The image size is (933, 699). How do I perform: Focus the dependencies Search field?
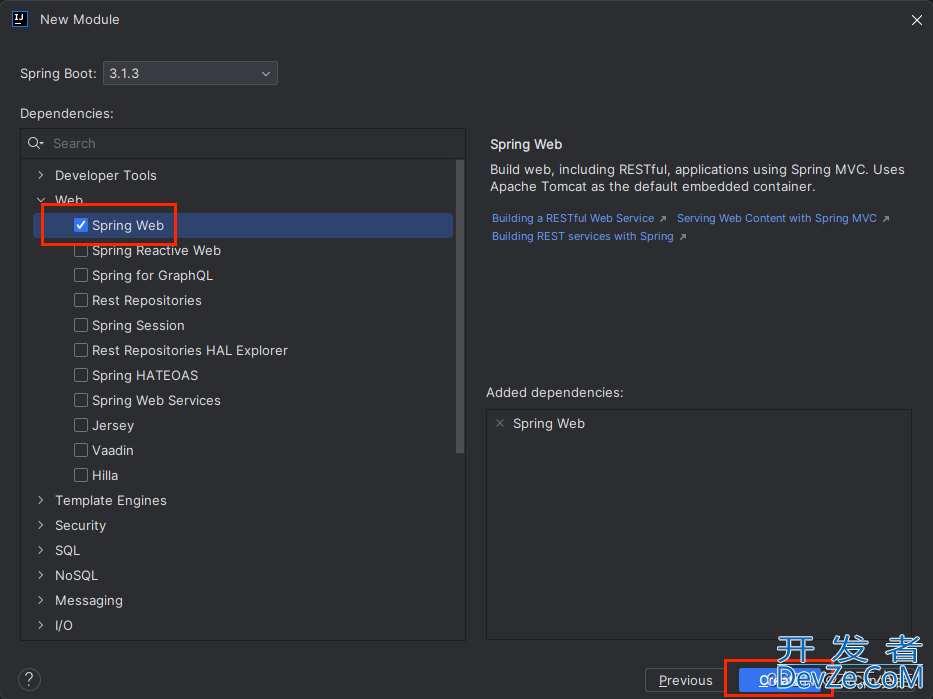click(243, 143)
